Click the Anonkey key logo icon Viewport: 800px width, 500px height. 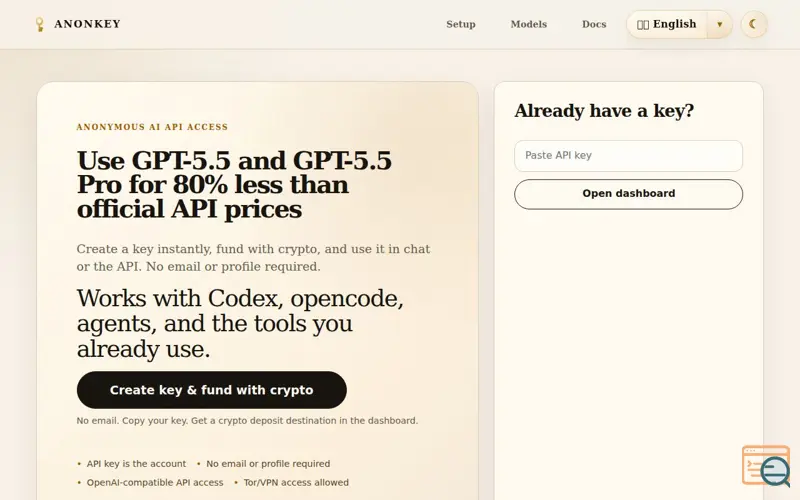pos(39,24)
